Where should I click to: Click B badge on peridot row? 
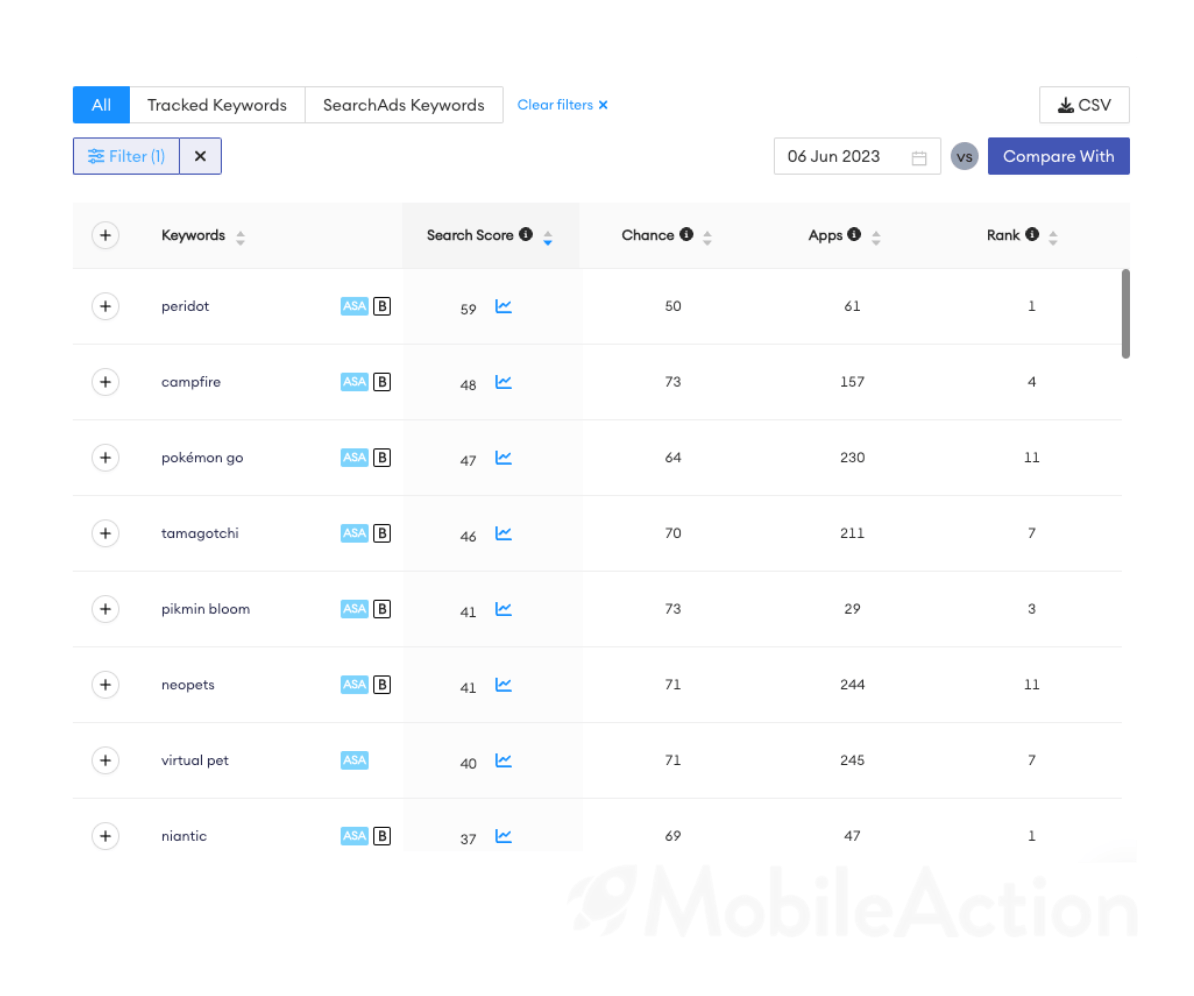point(382,306)
